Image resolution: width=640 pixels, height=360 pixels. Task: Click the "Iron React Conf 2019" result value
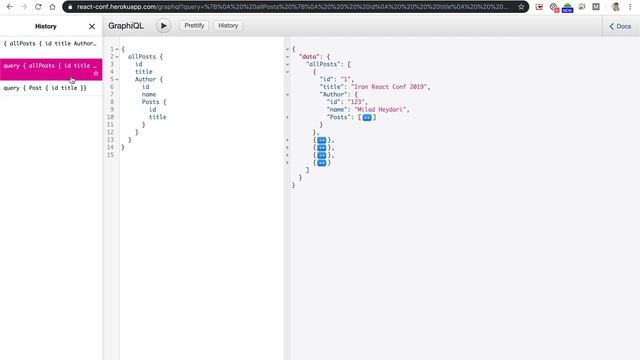[390, 87]
